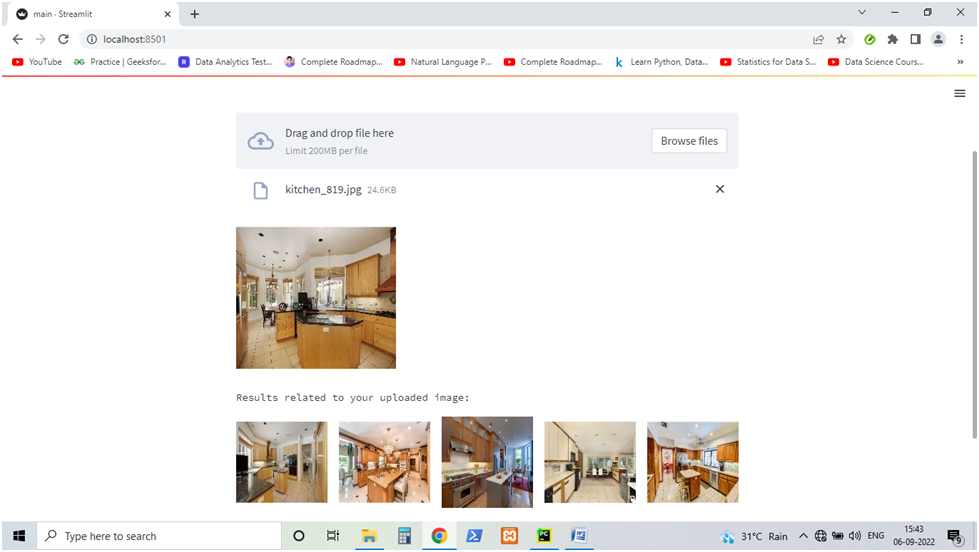Screen dimensions: 979x552
Task: Open a new browser tab
Action: click(195, 14)
